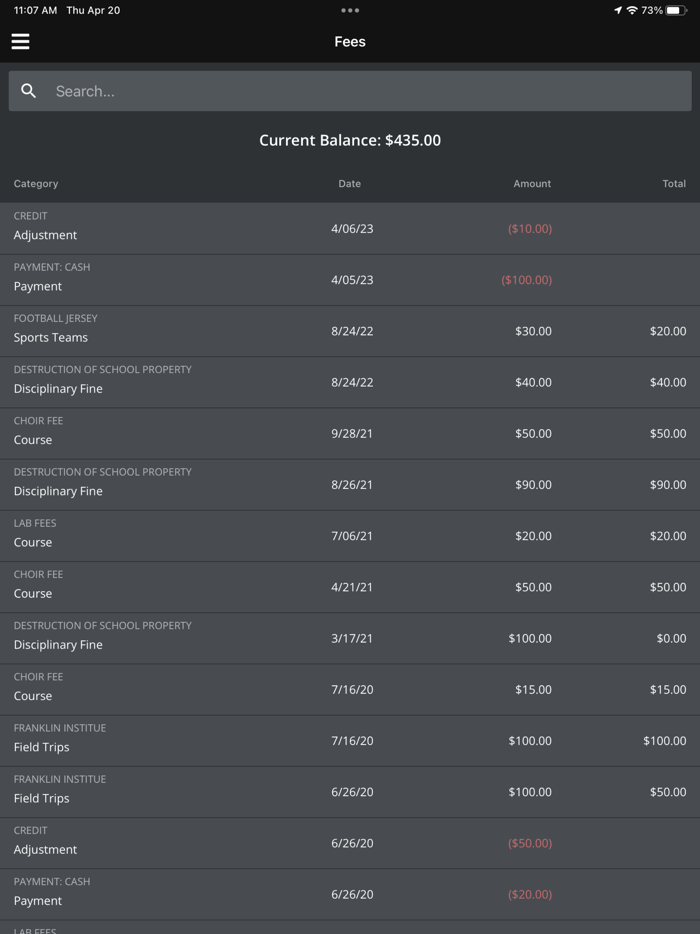Select the Lab Fees course row

350,536
